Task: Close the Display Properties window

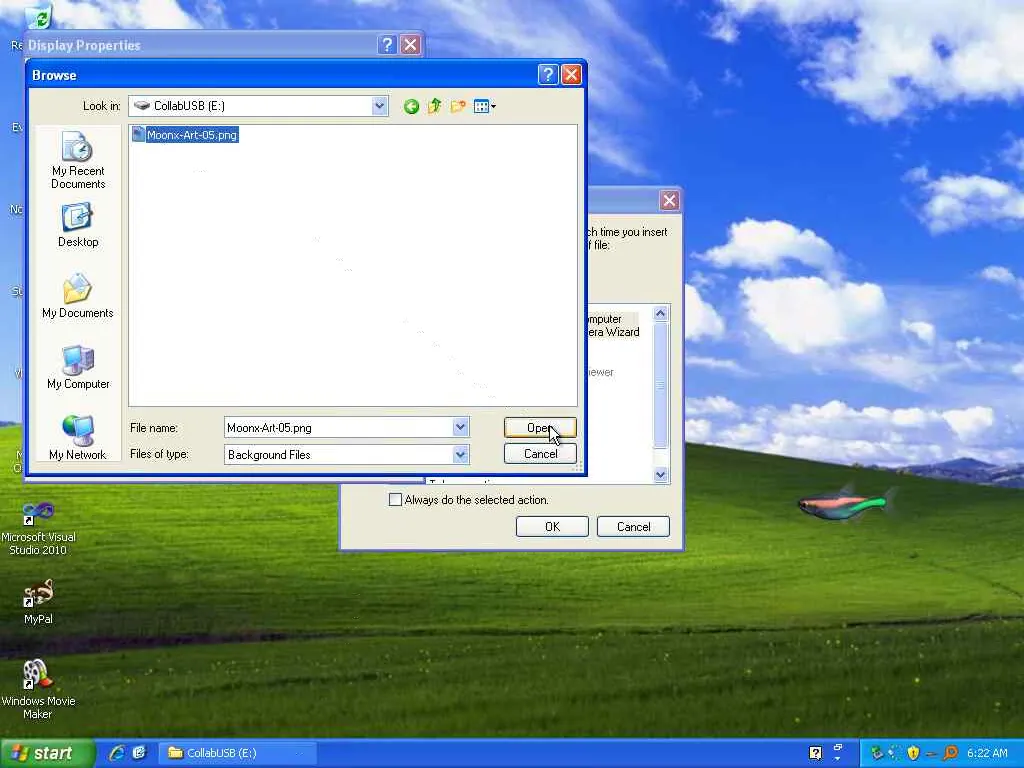Action: tap(410, 44)
